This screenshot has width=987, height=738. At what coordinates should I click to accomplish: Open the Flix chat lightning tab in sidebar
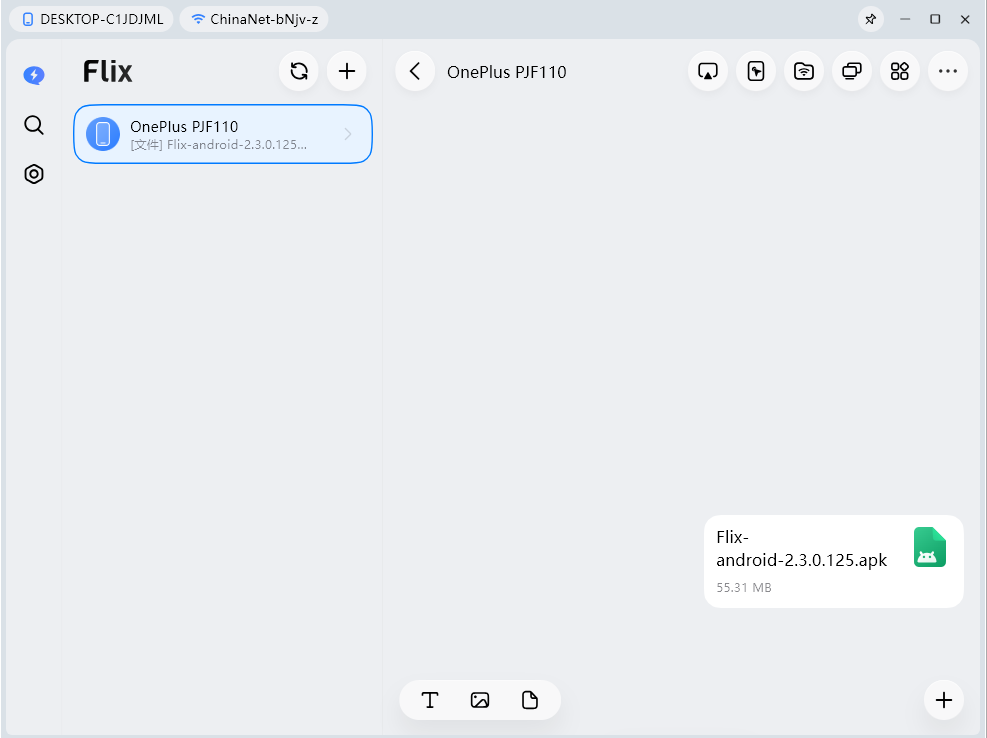pos(34,76)
